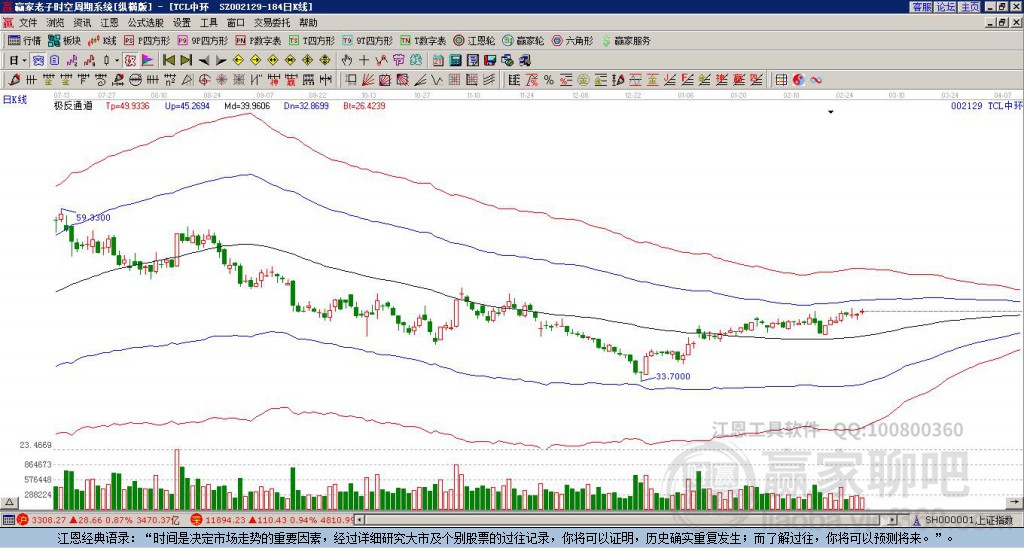Open the 行情 quotes view
Screen dimensions: 1024x548
click(x=25, y=40)
